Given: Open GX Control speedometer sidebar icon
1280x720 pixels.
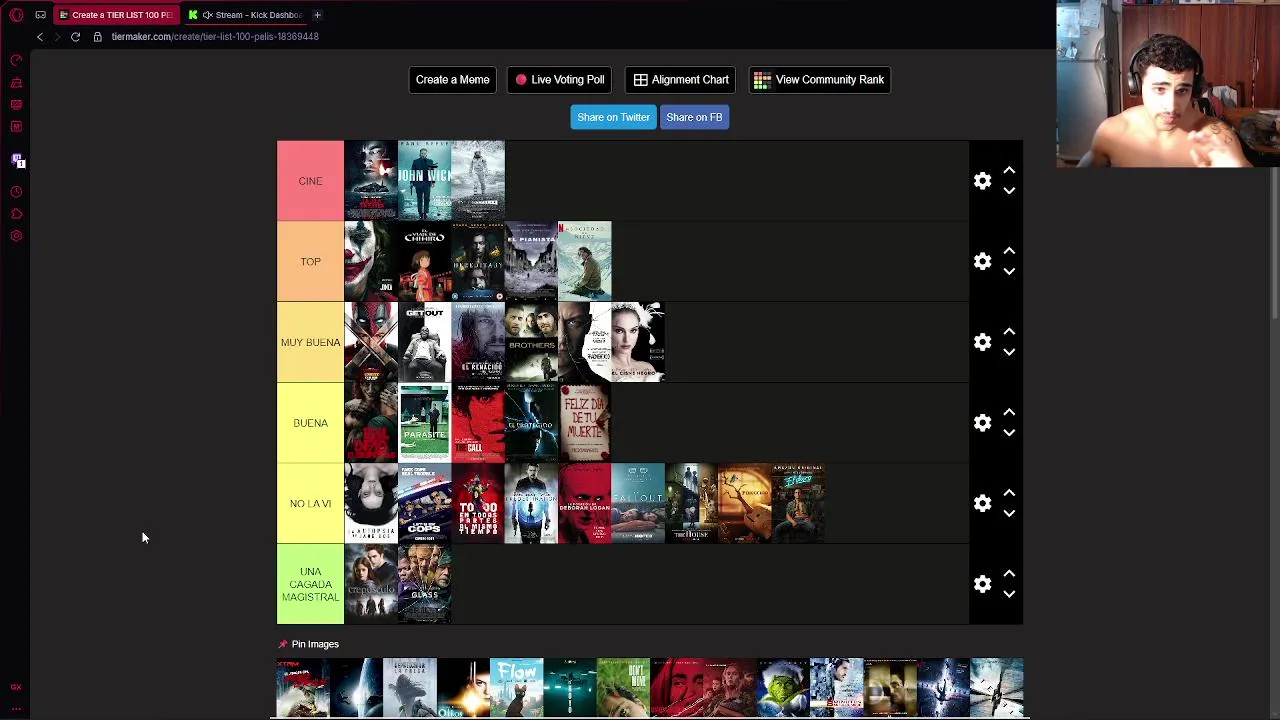Looking at the screenshot, I should coord(16,61).
